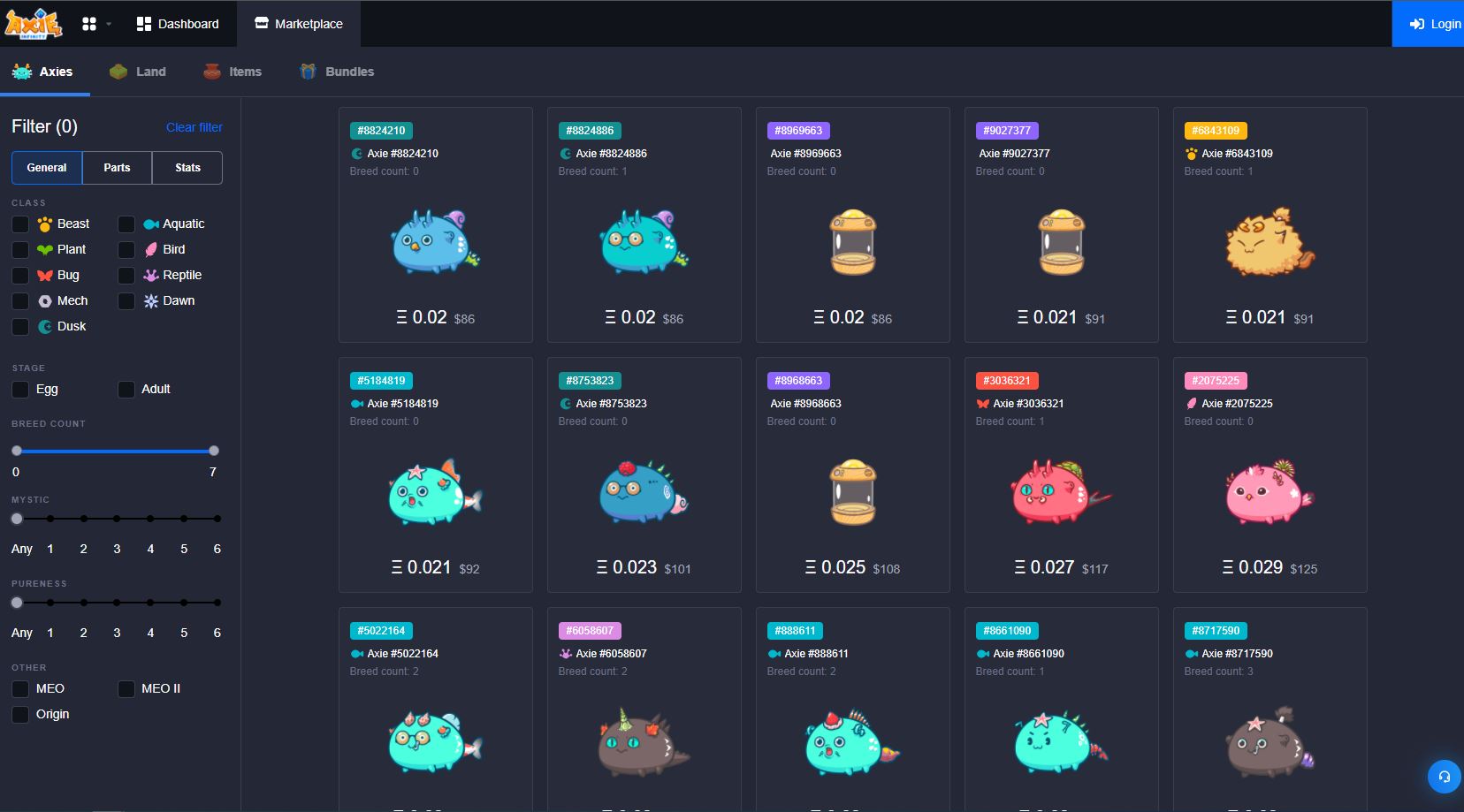The width and height of the screenshot is (1464, 812).
Task: Click the Beast class paw icon
Action: pos(45,224)
